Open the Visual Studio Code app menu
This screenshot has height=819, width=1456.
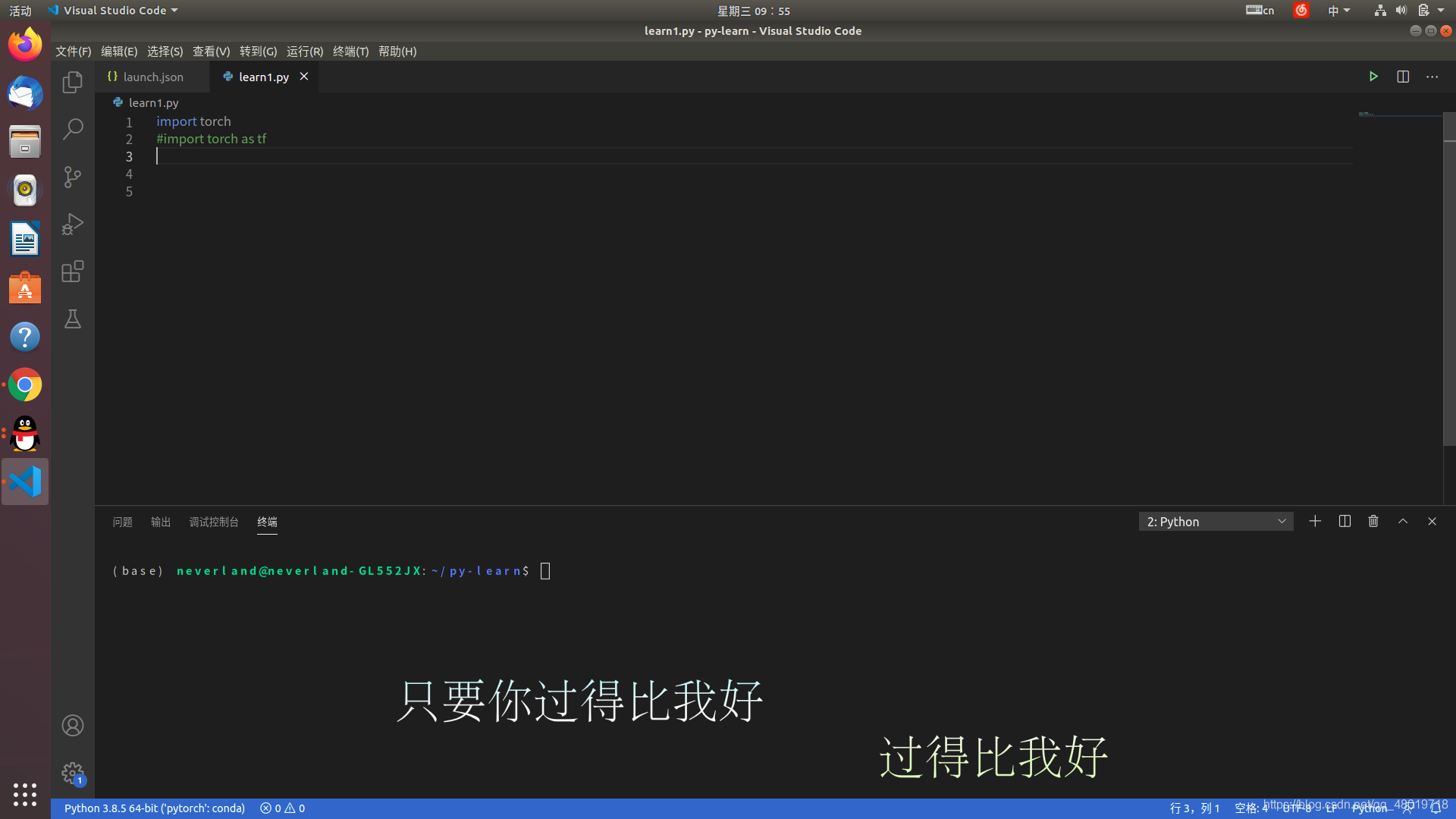tap(113, 11)
